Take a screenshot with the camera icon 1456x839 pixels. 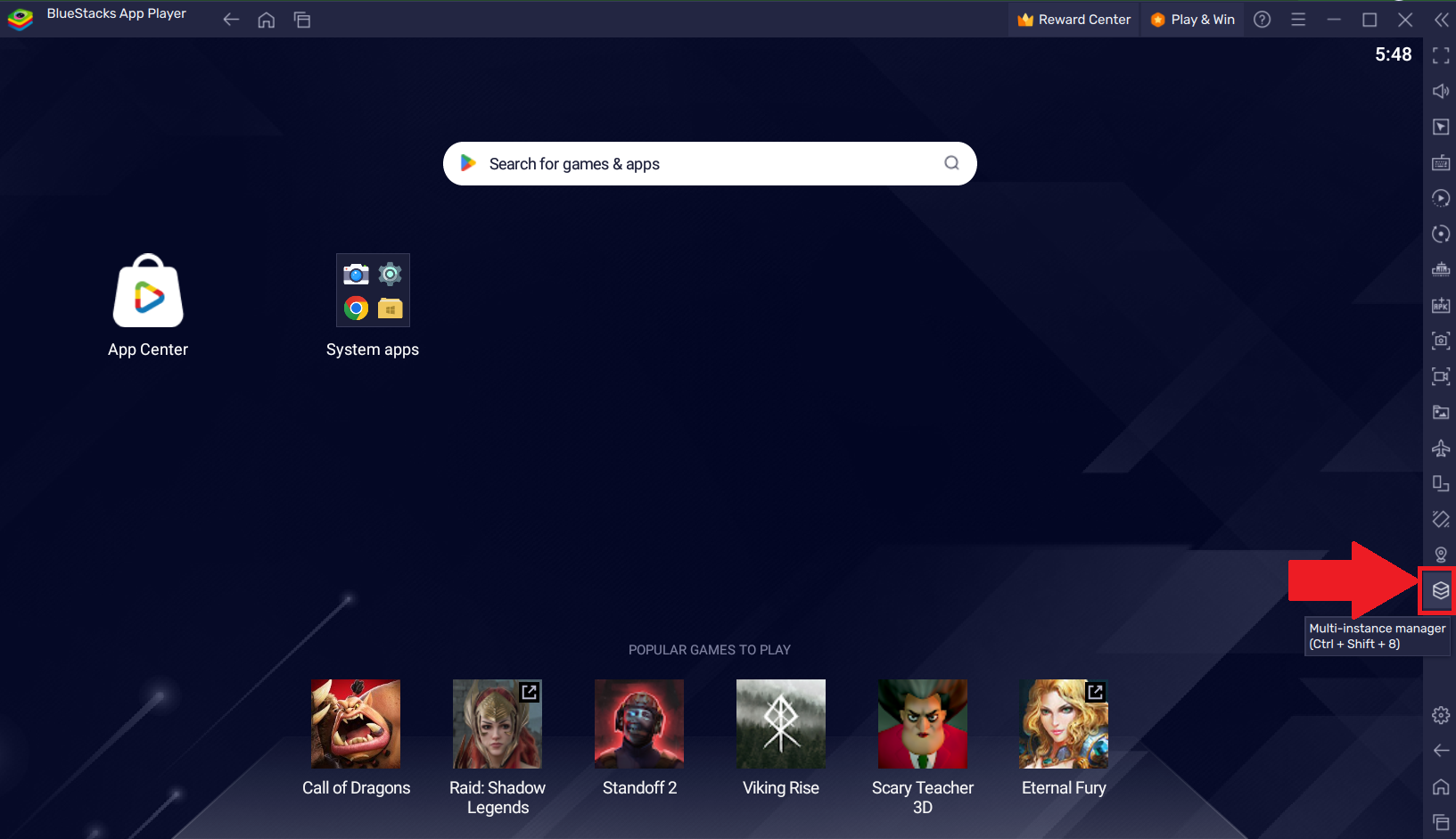1441,341
